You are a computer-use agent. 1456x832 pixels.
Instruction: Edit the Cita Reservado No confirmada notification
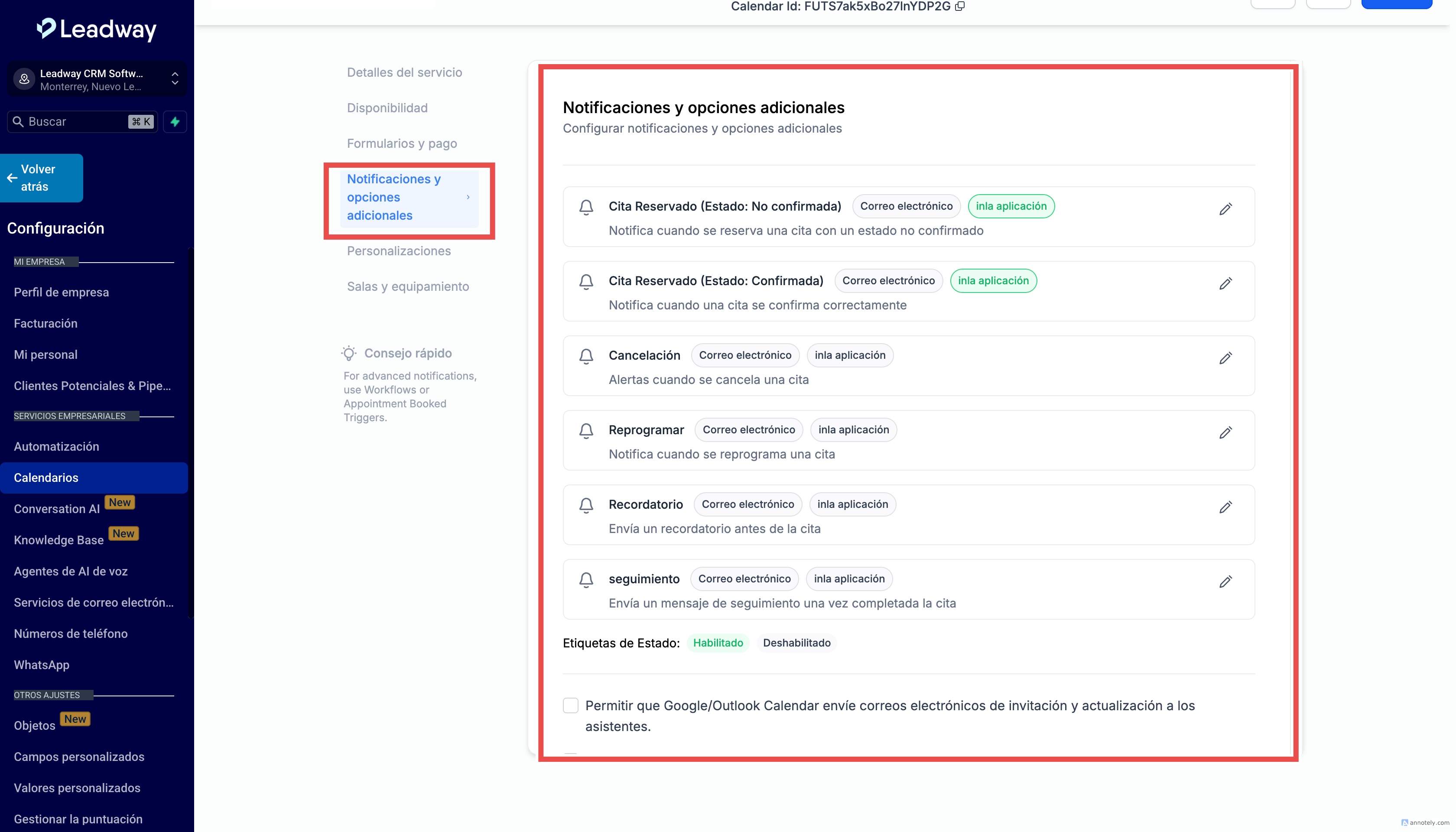point(1225,209)
